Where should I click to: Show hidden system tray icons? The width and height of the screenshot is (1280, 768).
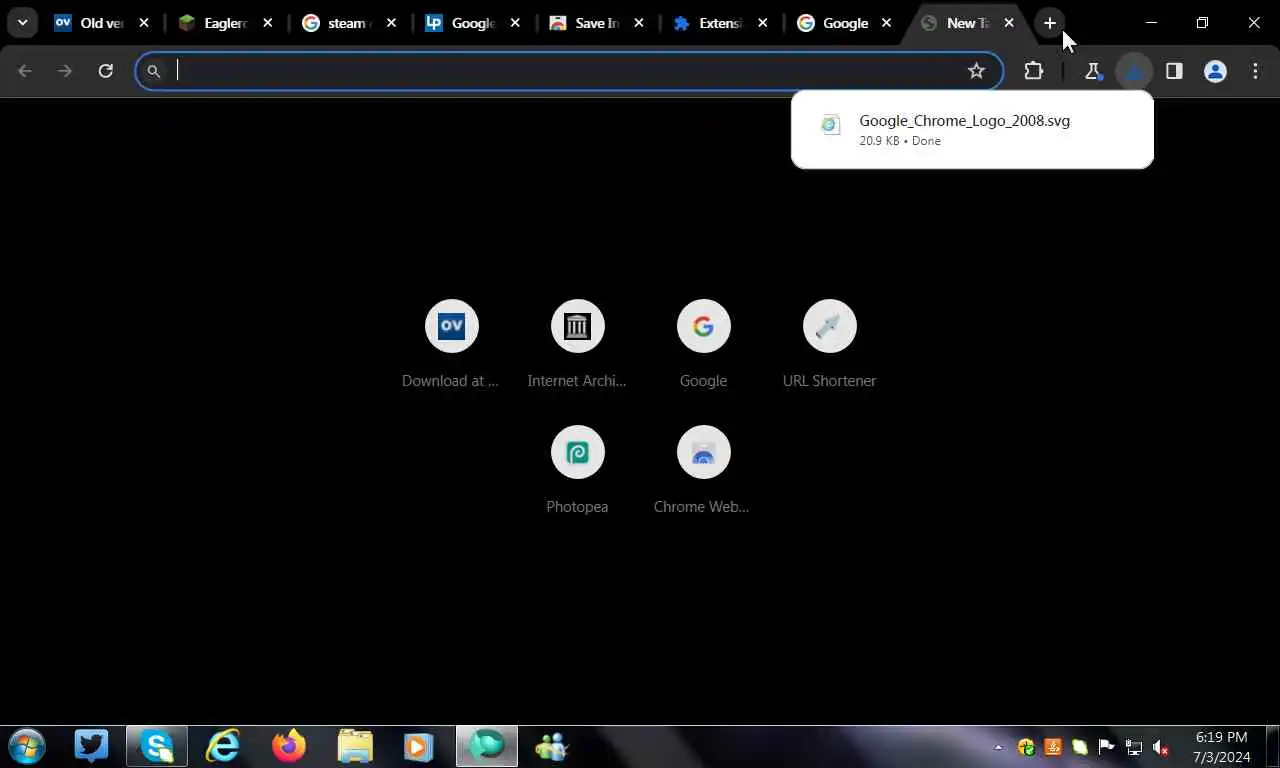point(998,747)
